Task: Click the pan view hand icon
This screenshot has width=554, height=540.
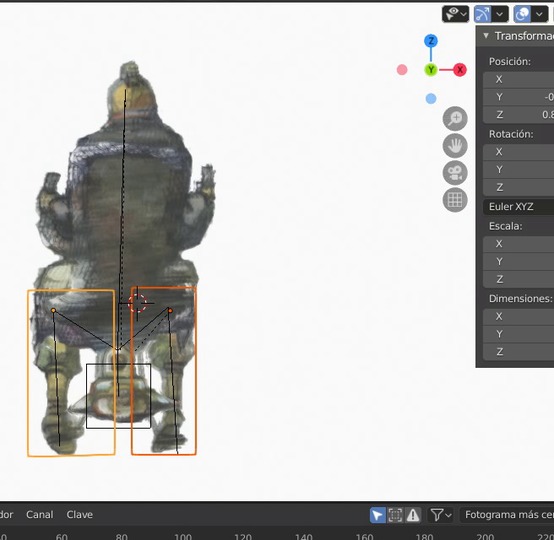Action: (455, 146)
